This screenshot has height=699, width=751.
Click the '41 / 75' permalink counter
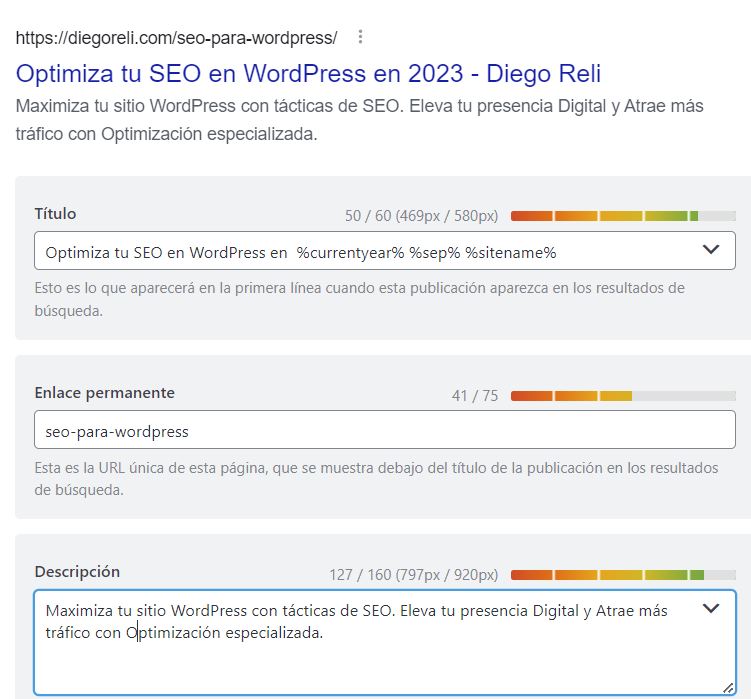(x=475, y=396)
